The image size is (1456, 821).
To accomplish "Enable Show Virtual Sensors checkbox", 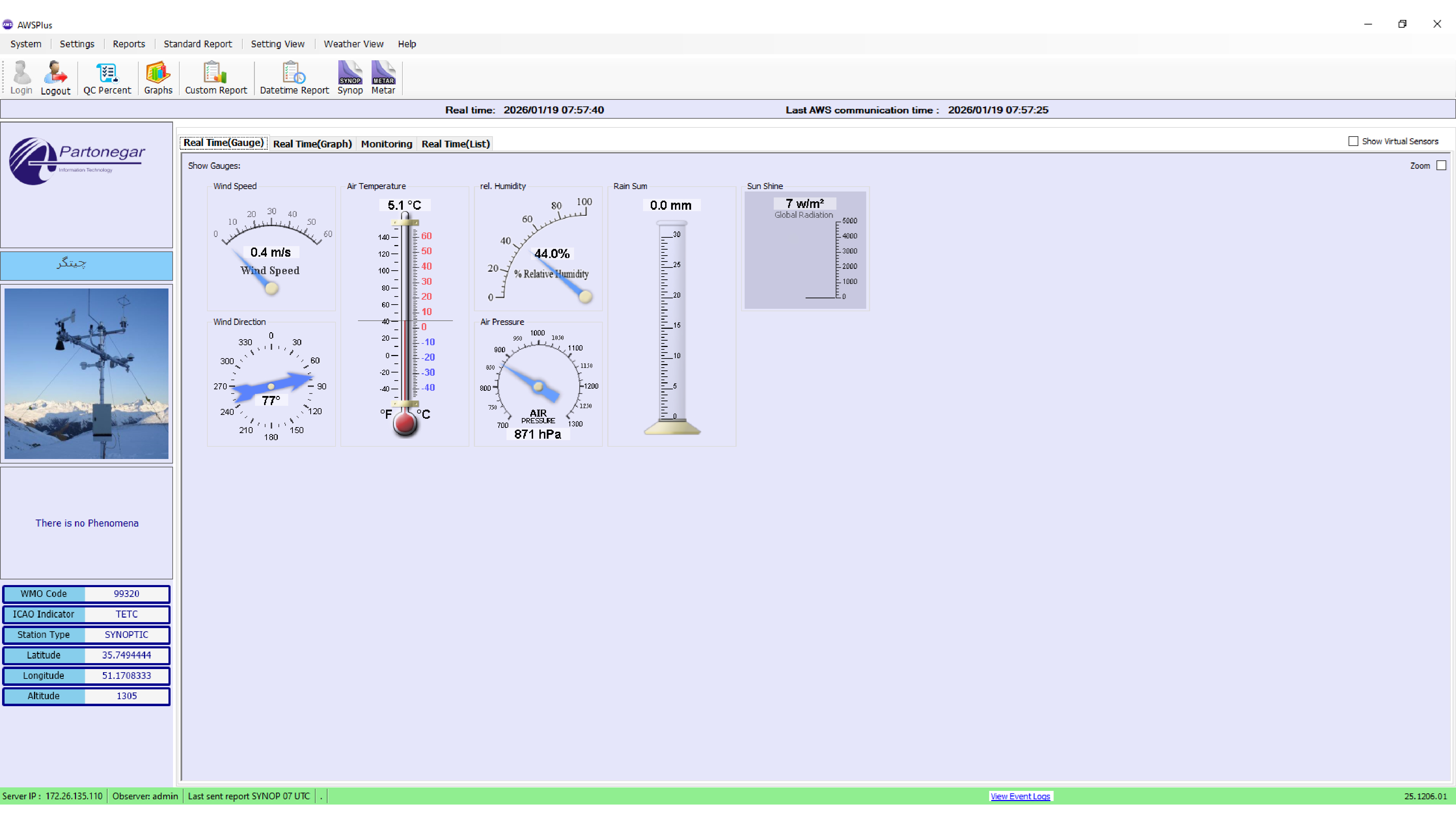I will click(1353, 141).
